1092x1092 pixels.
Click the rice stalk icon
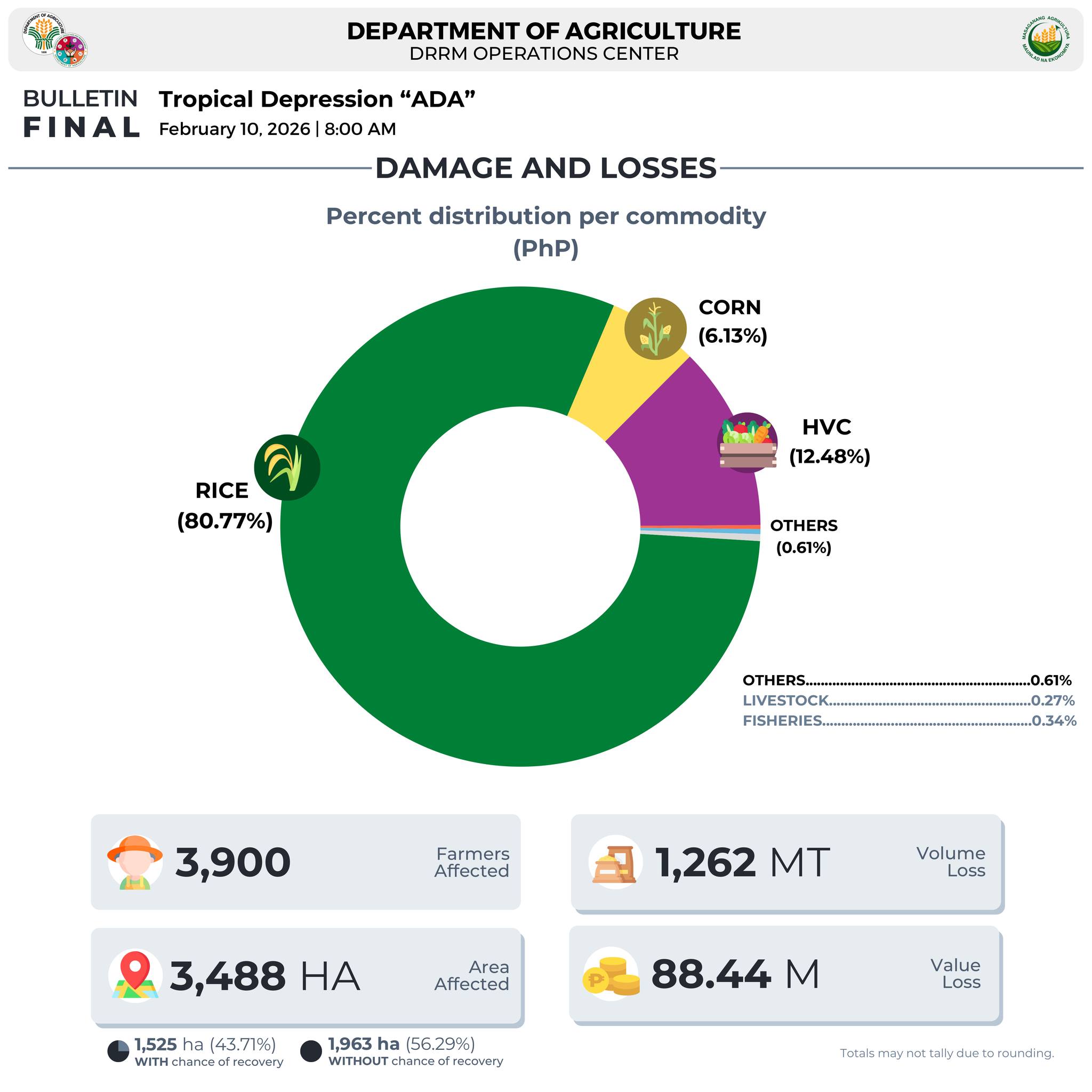point(287,468)
